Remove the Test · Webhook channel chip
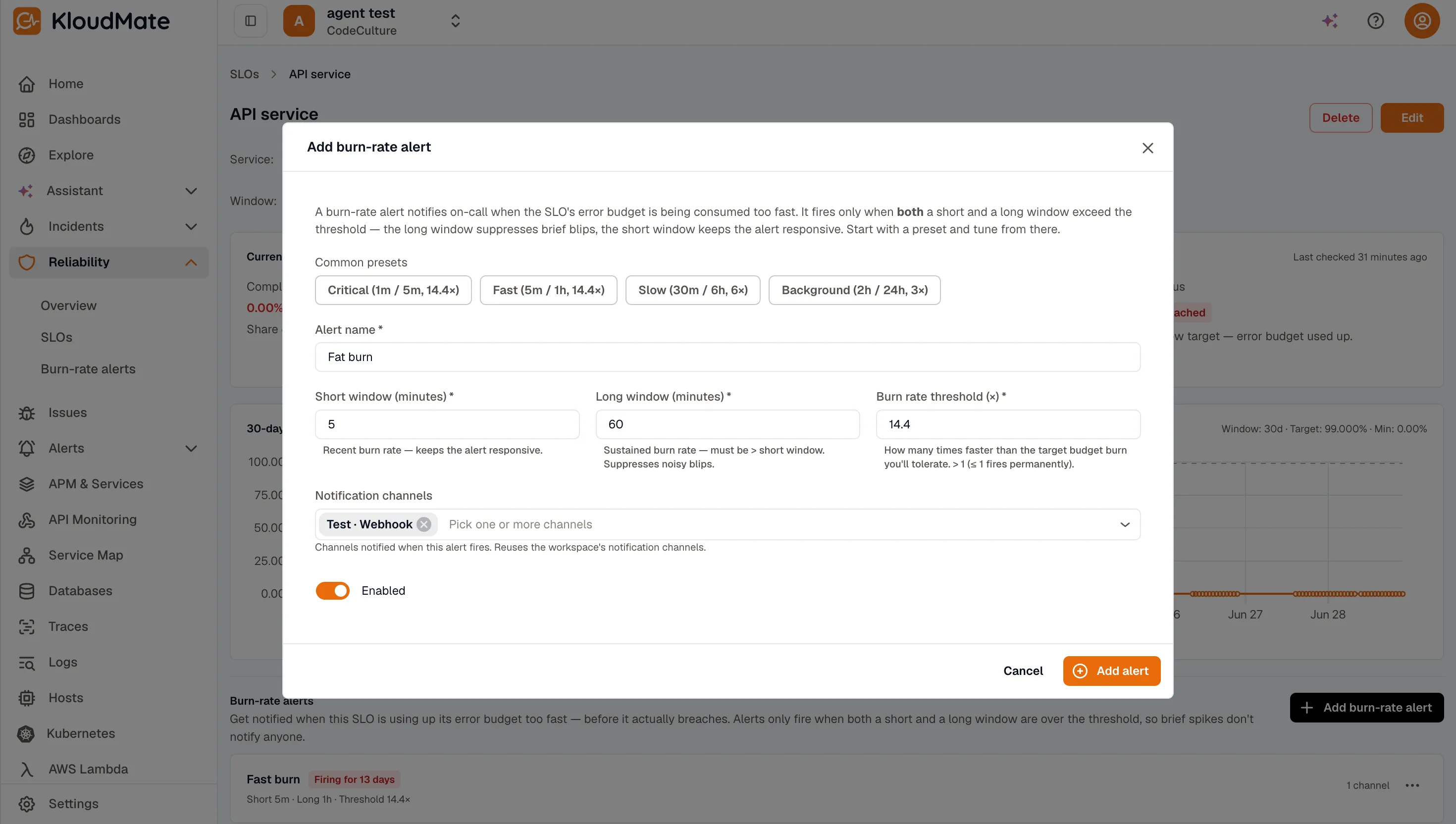This screenshot has height=824, width=1456. (424, 524)
